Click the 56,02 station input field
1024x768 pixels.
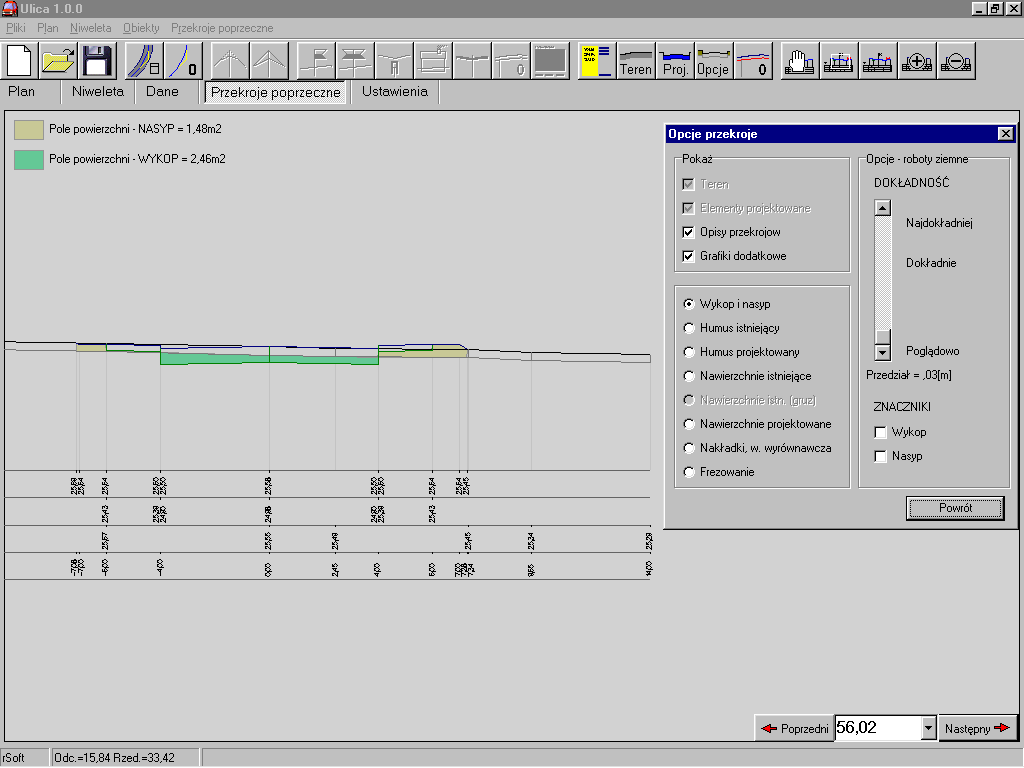pos(876,728)
